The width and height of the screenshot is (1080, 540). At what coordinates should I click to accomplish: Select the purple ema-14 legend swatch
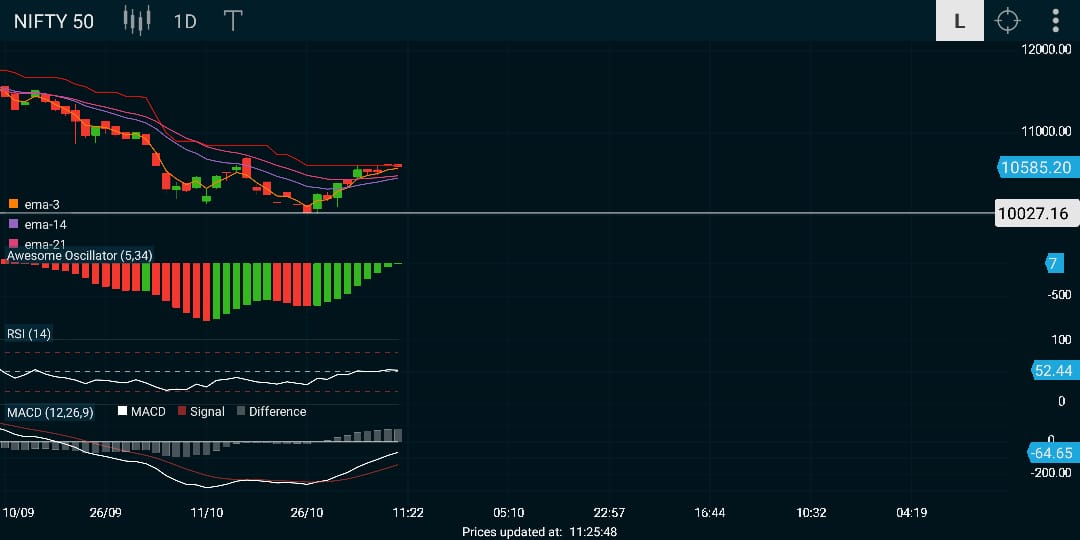click(x=13, y=224)
